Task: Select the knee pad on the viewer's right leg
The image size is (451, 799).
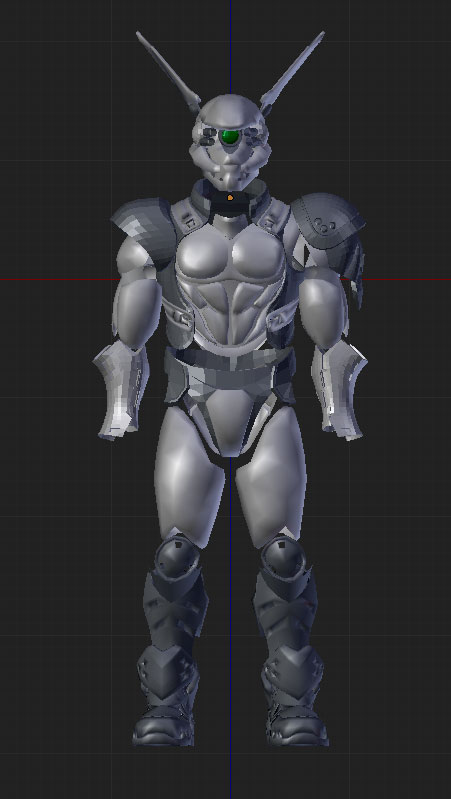Action: pos(283,556)
